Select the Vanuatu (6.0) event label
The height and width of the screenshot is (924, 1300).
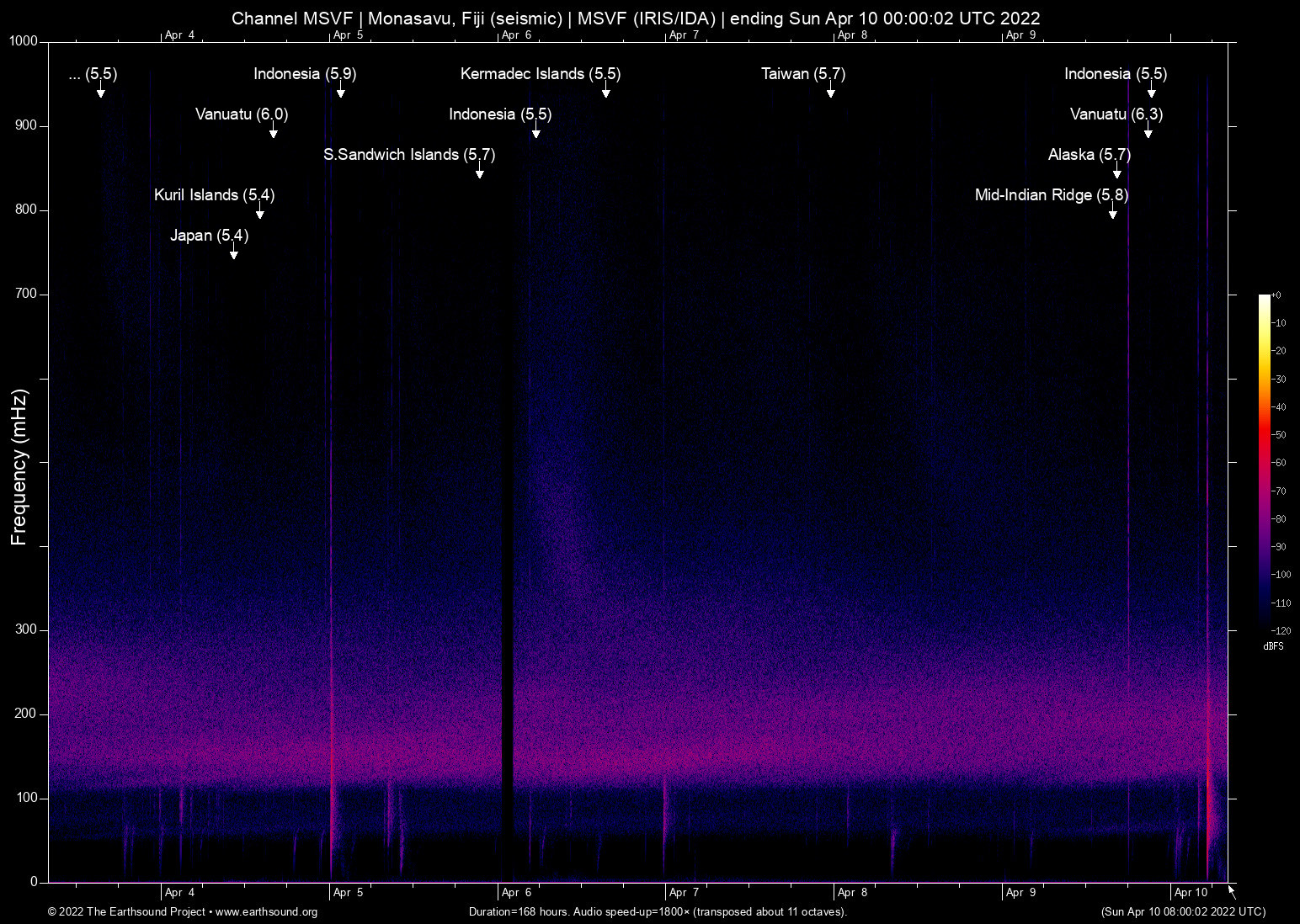tap(242, 114)
